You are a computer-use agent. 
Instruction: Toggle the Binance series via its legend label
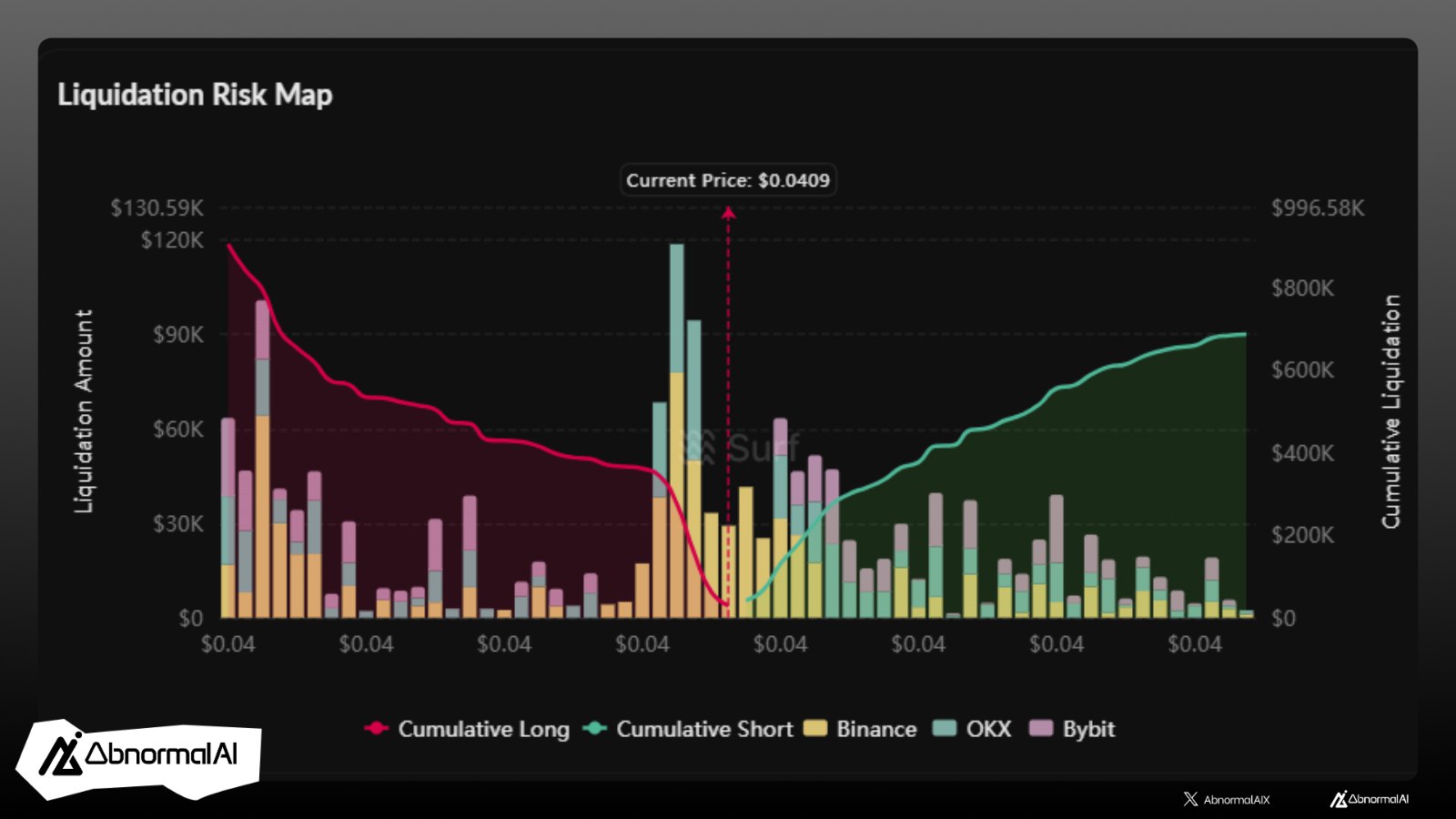(x=875, y=729)
